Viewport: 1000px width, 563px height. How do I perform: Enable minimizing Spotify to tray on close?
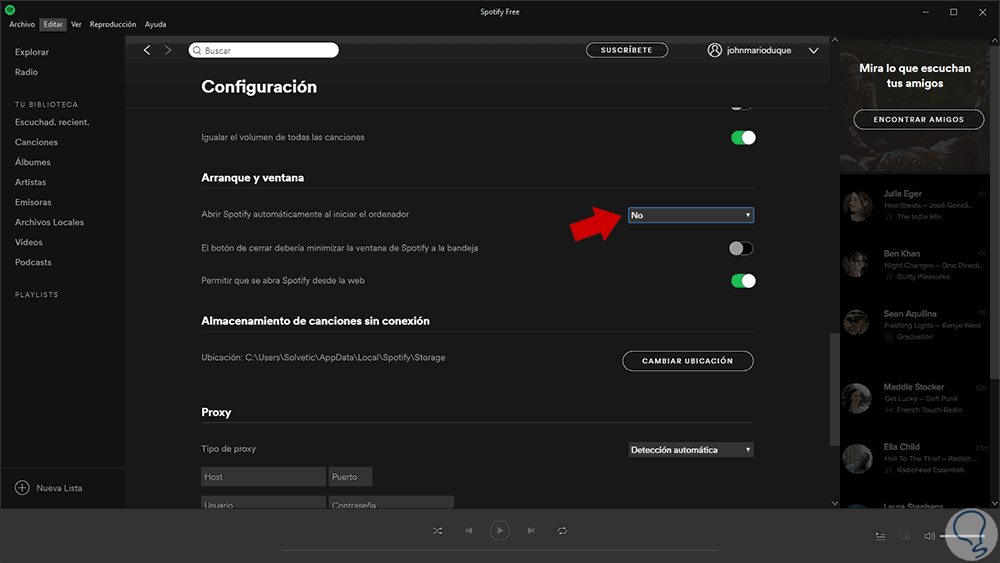741,248
